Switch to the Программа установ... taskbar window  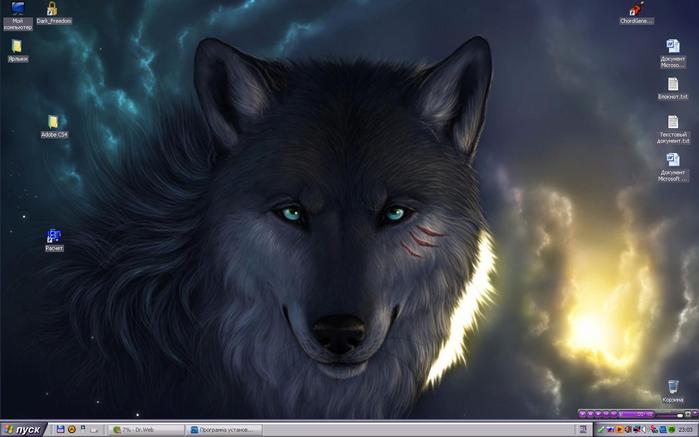click(224, 429)
